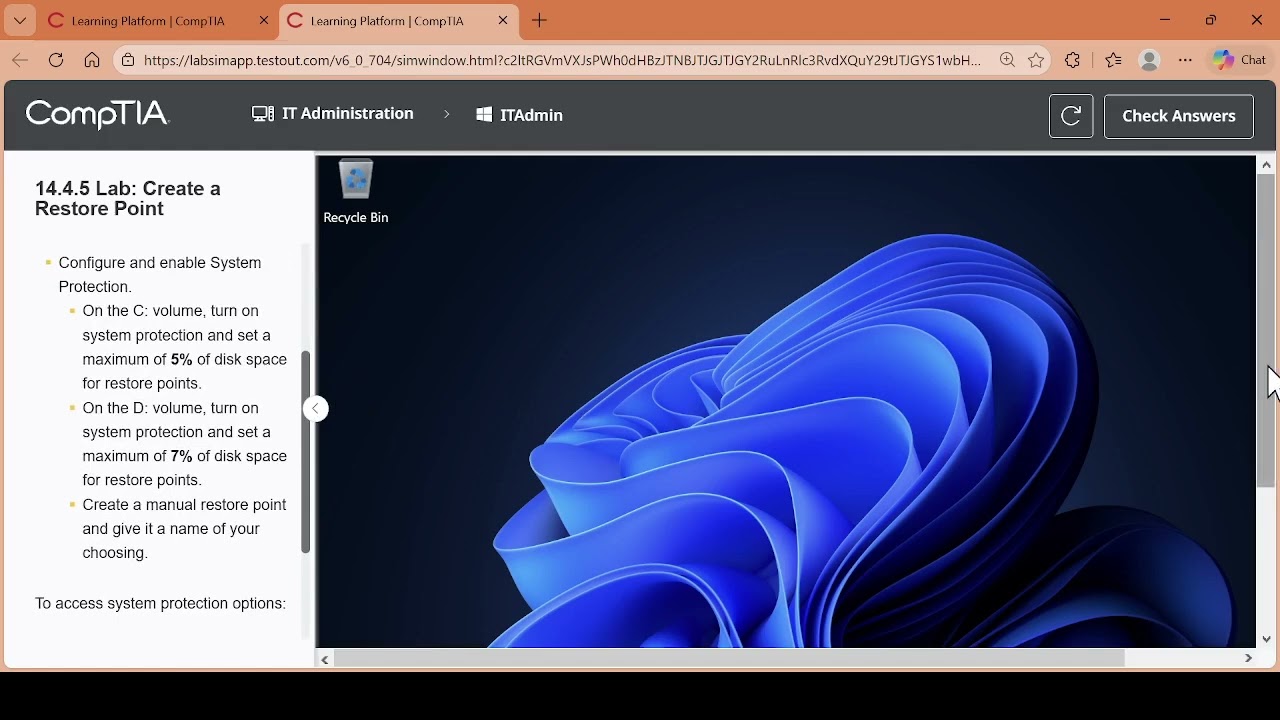Open the browser profile avatar

[1150, 61]
